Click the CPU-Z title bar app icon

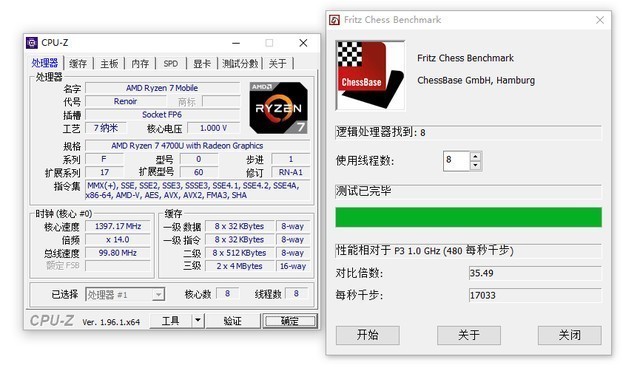(31, 42)
